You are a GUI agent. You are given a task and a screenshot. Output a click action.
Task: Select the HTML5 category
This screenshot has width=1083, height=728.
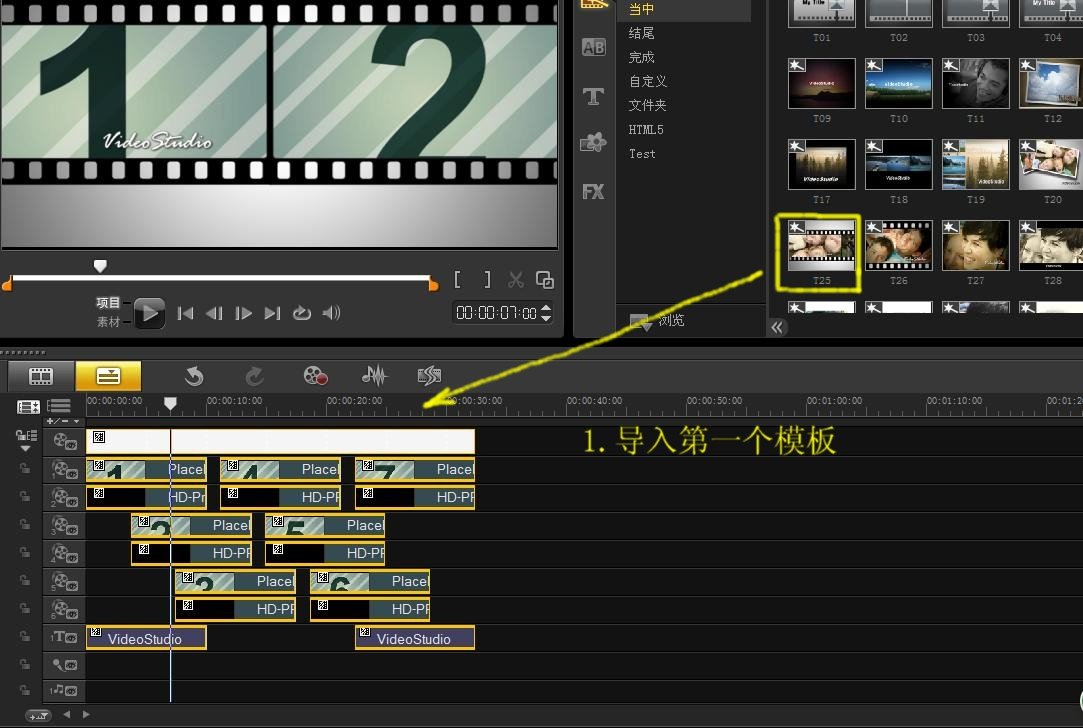(x=646, y=129)
